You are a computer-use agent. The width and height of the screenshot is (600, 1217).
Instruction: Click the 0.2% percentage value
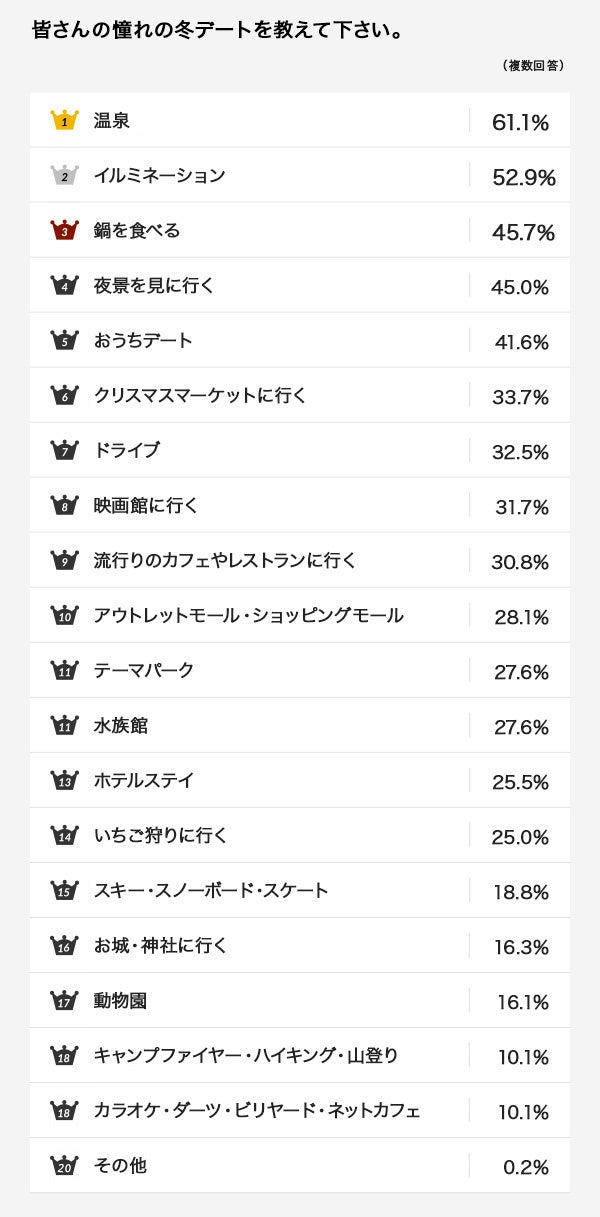pyautogui.click(x=526, y=1167)
